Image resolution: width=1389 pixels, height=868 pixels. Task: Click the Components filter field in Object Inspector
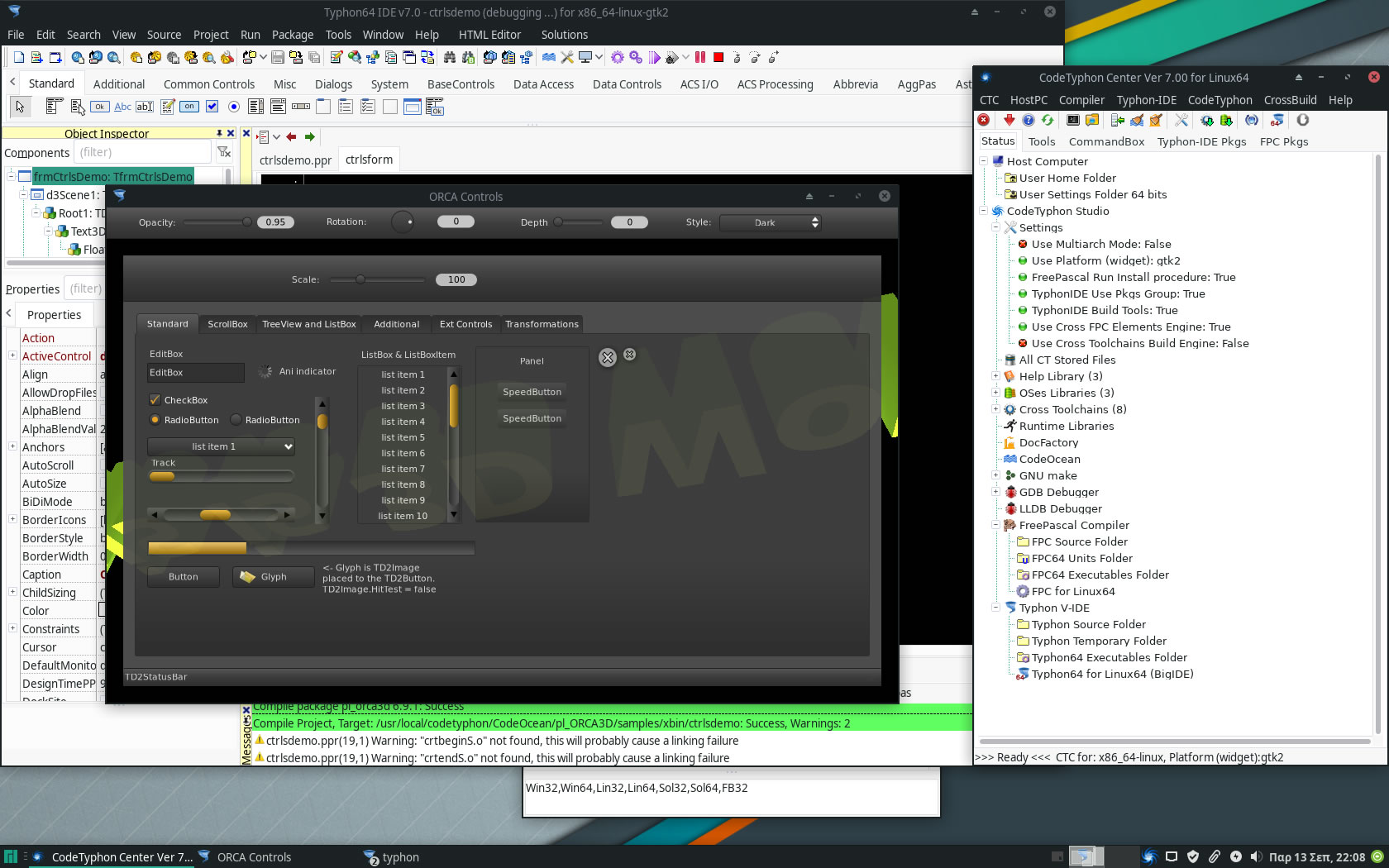coord(142,152)
